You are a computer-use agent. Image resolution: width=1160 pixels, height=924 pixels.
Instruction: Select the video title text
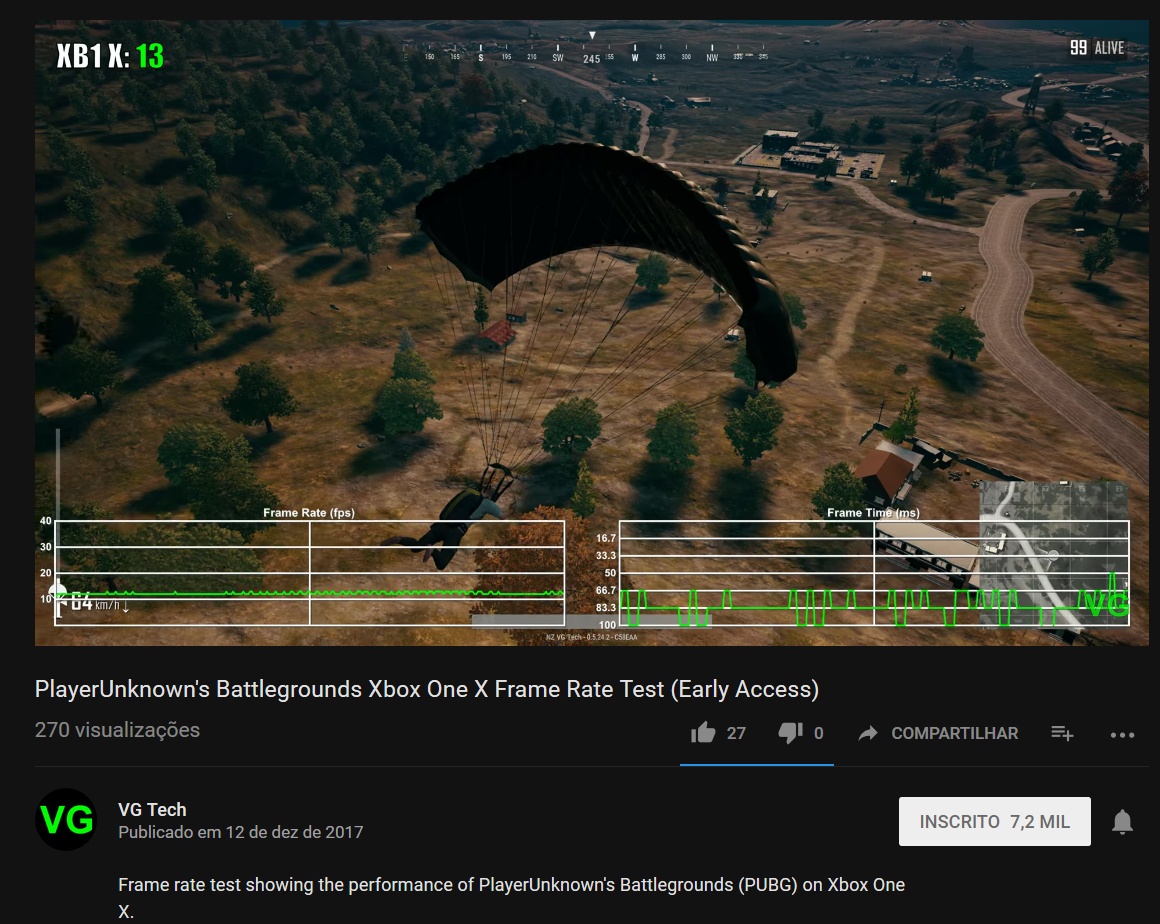[427, 689]
